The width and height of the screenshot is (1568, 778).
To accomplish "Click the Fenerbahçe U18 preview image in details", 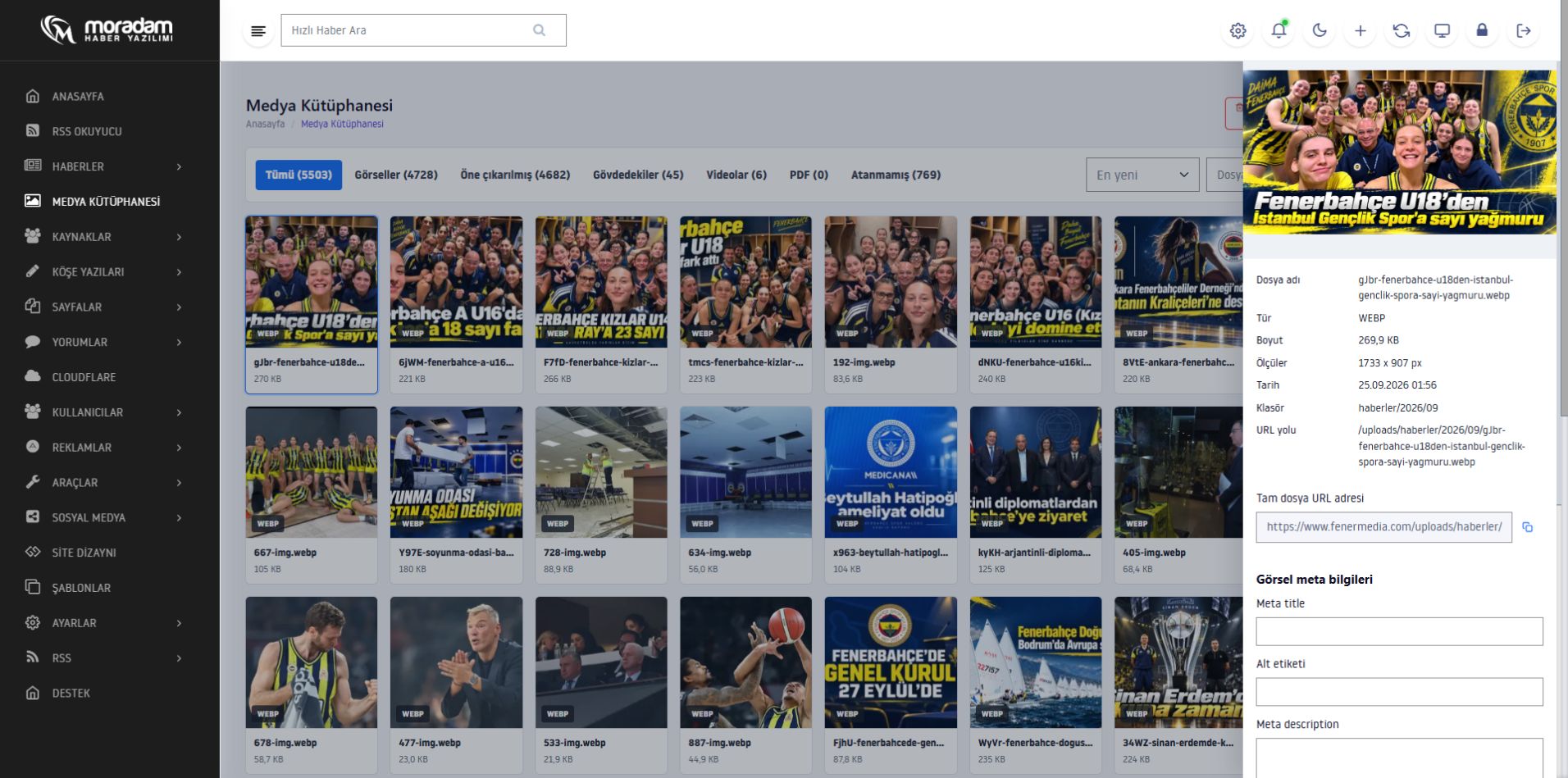I will point(1399,152).
